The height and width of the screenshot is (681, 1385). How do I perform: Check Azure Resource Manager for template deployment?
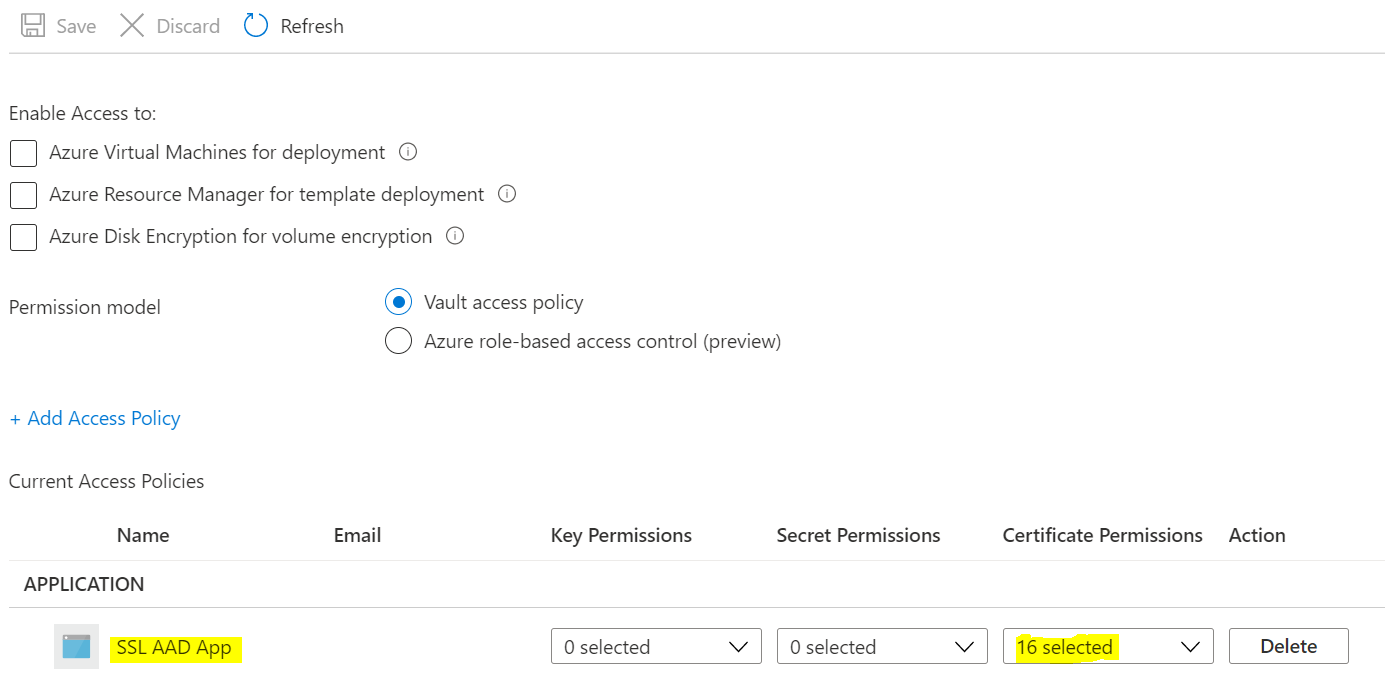click(x=23, y=195)
